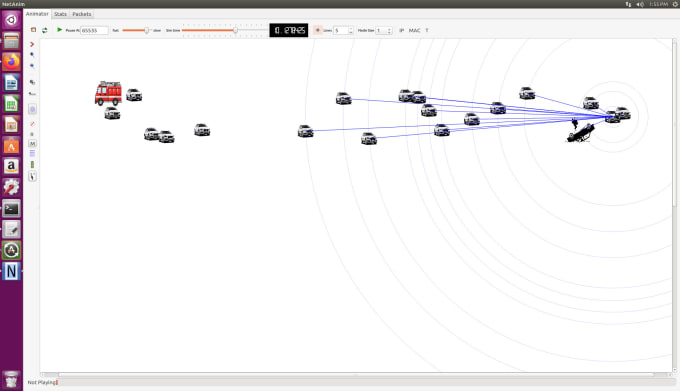Click the open XML trace file icon
This screenshot has width=680, height=391.
33,30
